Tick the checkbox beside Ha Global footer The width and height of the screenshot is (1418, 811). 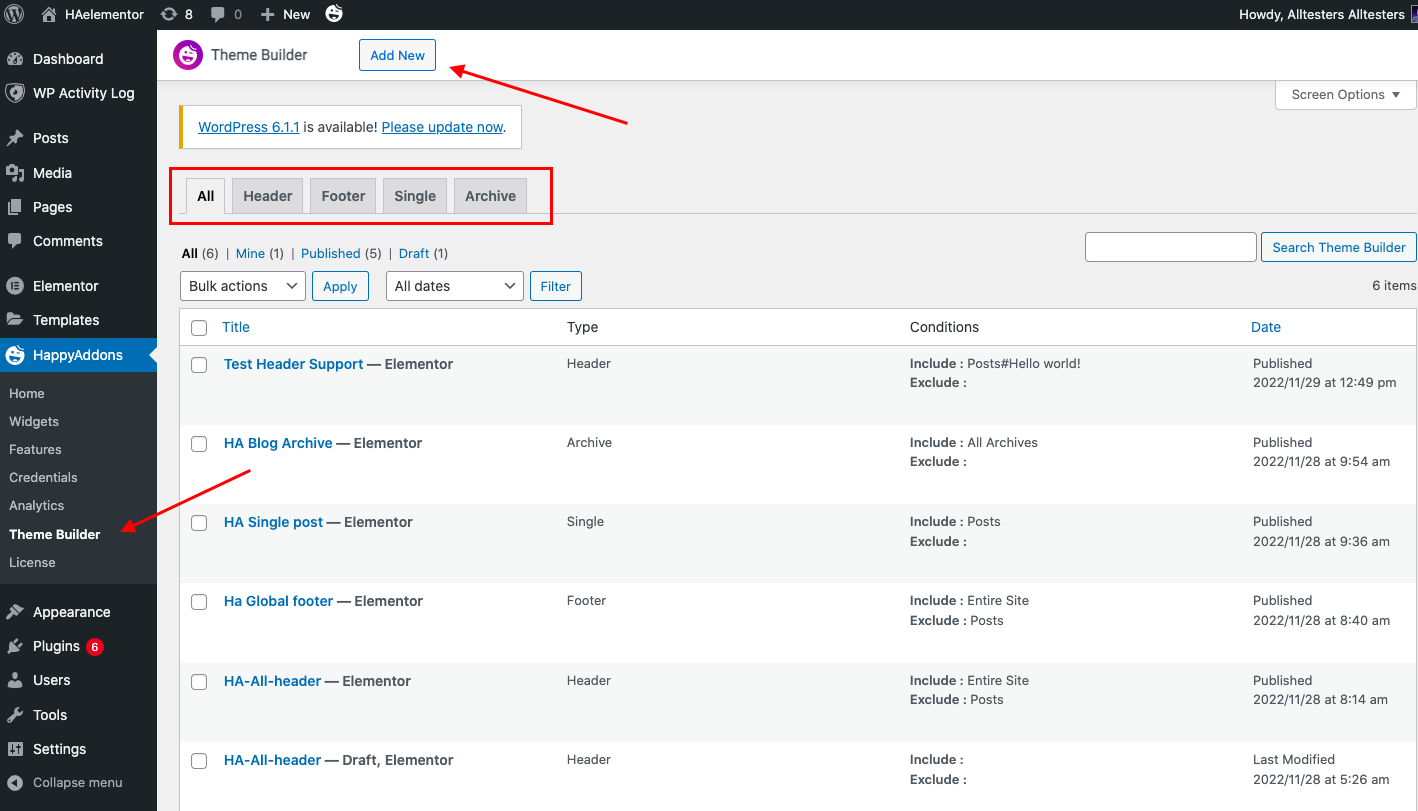199,601
